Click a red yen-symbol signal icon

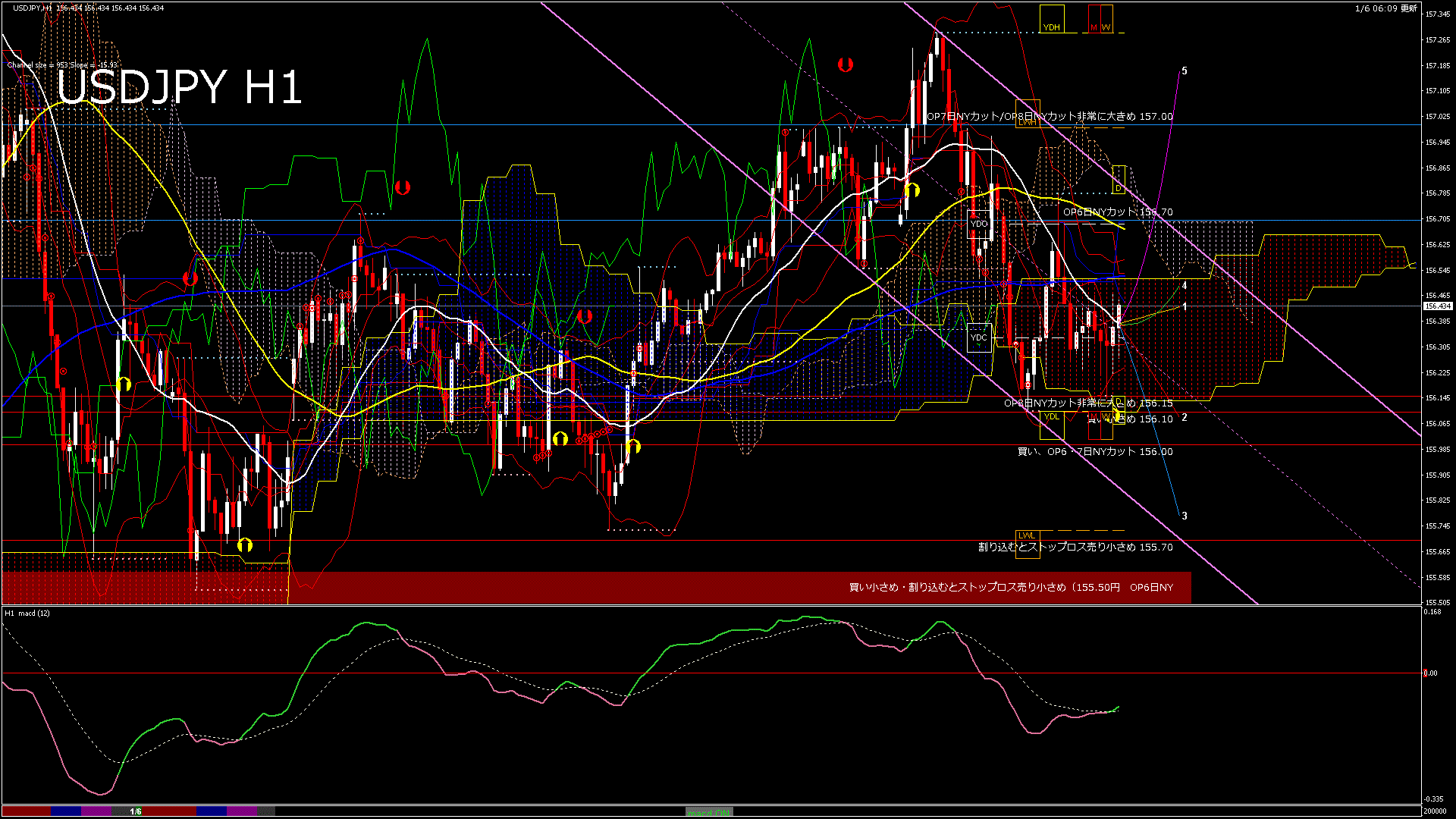[846, 65]
